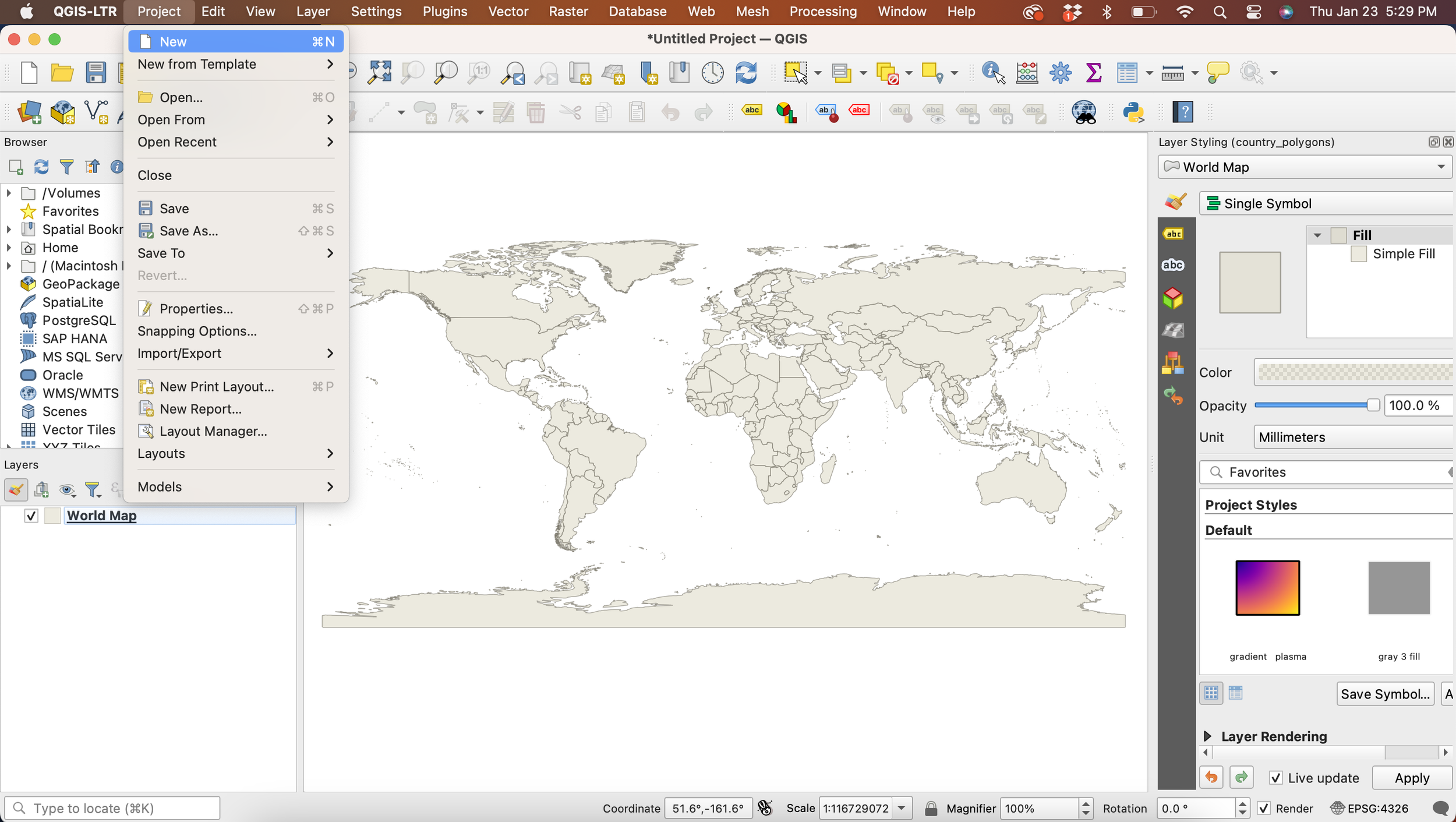Click the Favorites symbol search field
The height and width of the screenshot is (822, 1456).
click(1326, 472)
